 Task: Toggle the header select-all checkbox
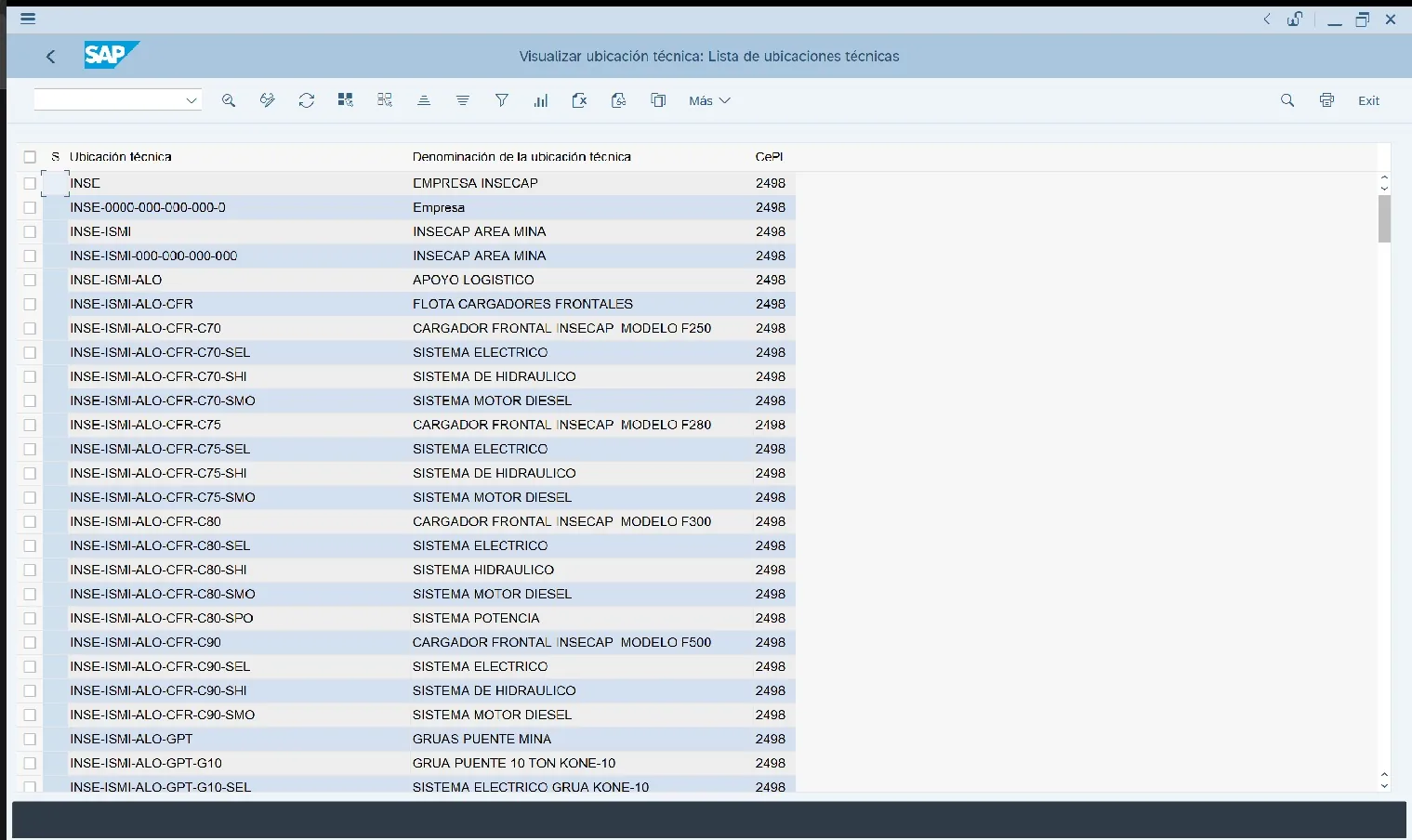pos(30,157)
